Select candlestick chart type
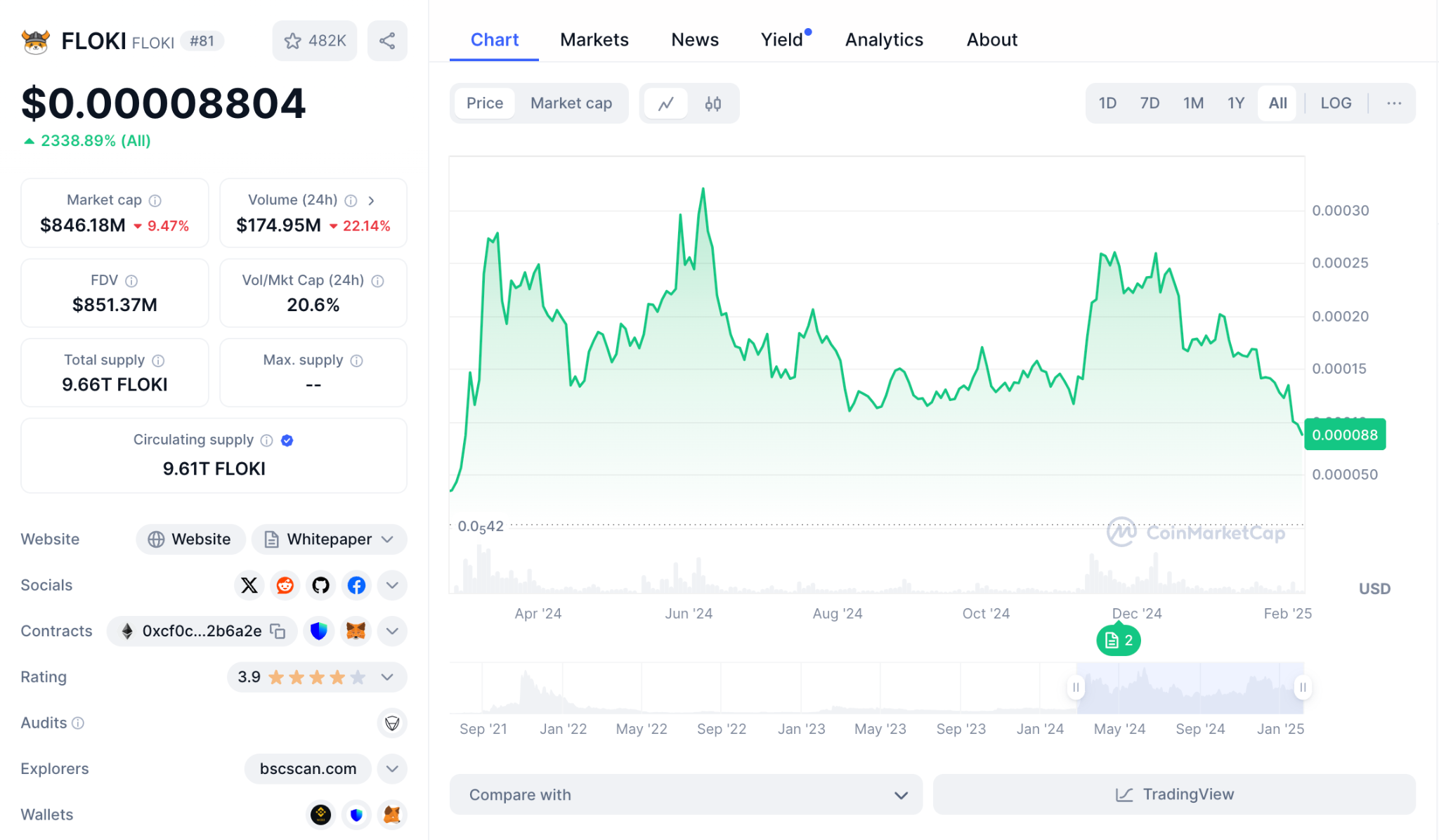Image resolution: width=1439 pixels, height=840 pixels. click(713, 104)
